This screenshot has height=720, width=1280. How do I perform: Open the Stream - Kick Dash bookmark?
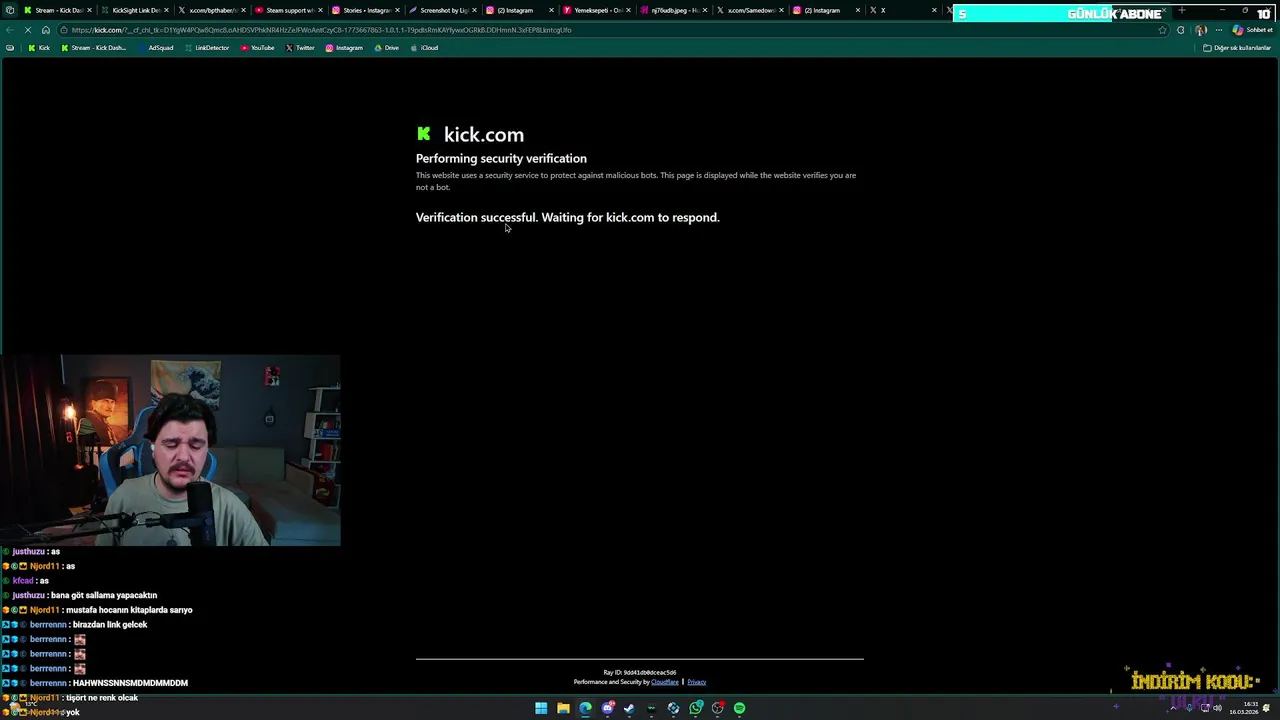(x=93, y=48)
